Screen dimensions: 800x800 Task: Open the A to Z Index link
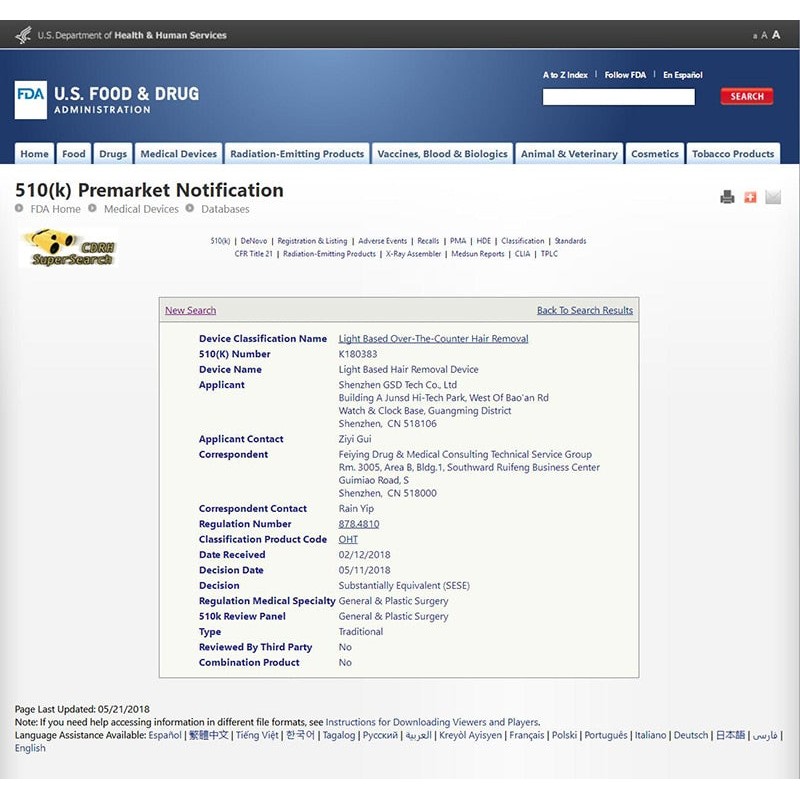[x=565, y=75]
